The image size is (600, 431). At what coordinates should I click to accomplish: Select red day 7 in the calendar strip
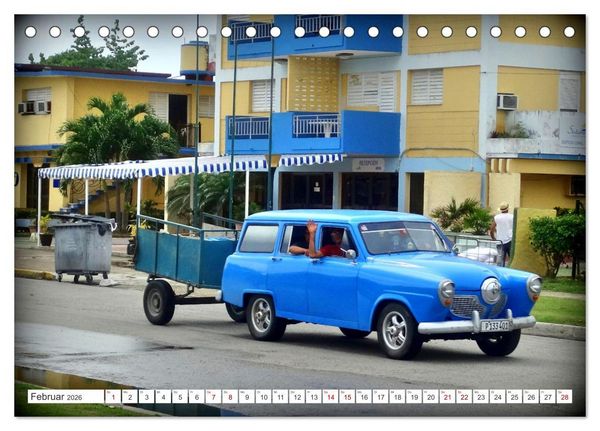[214, 397]
